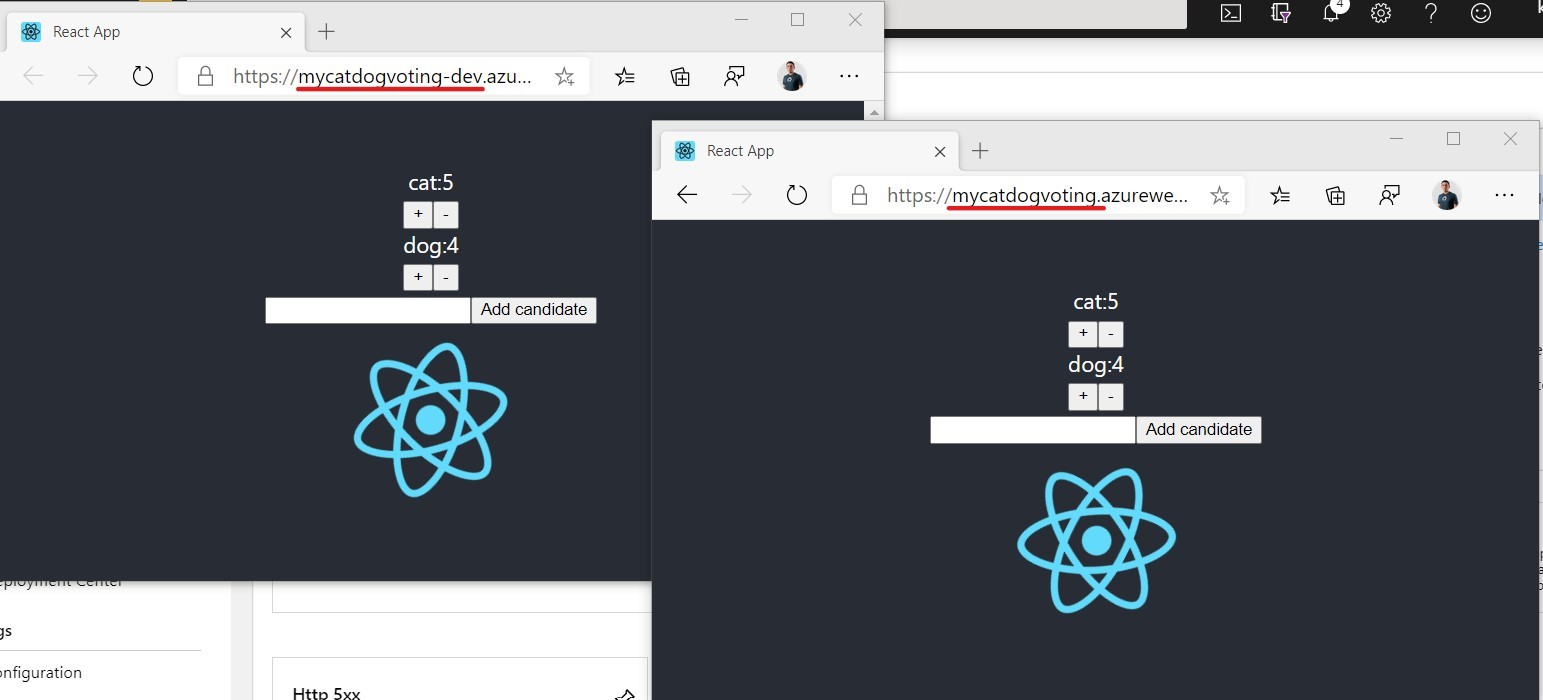
Task: Increase dog votes in dev window
Action: (417, 277)
